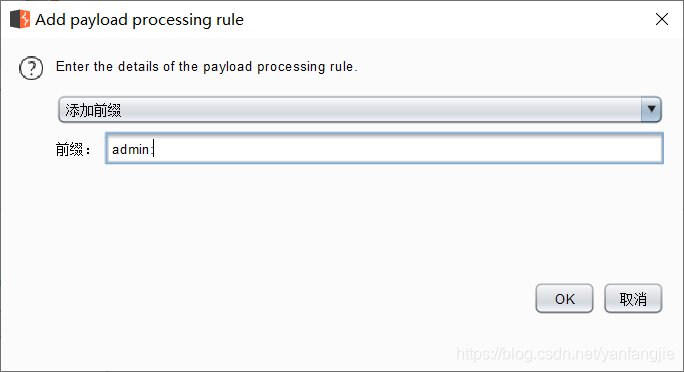684x372 pixels.
Task: Click the title bar next to the dialog name
Action: coord(436,19)
